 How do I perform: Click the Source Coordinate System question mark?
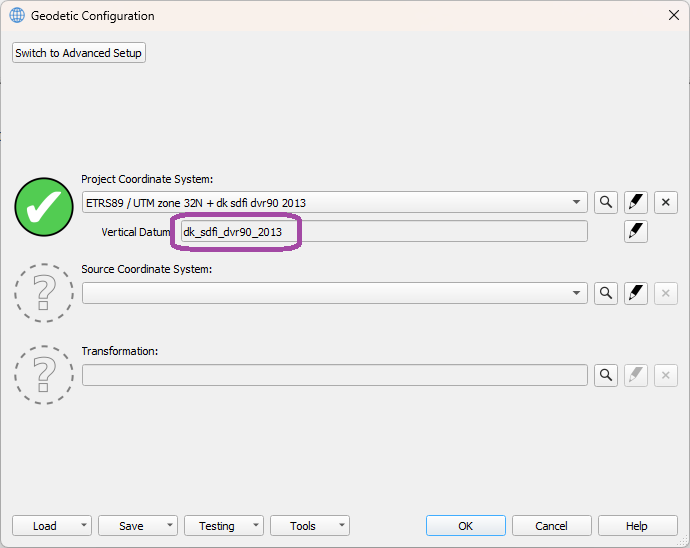(x=44, y=291)
